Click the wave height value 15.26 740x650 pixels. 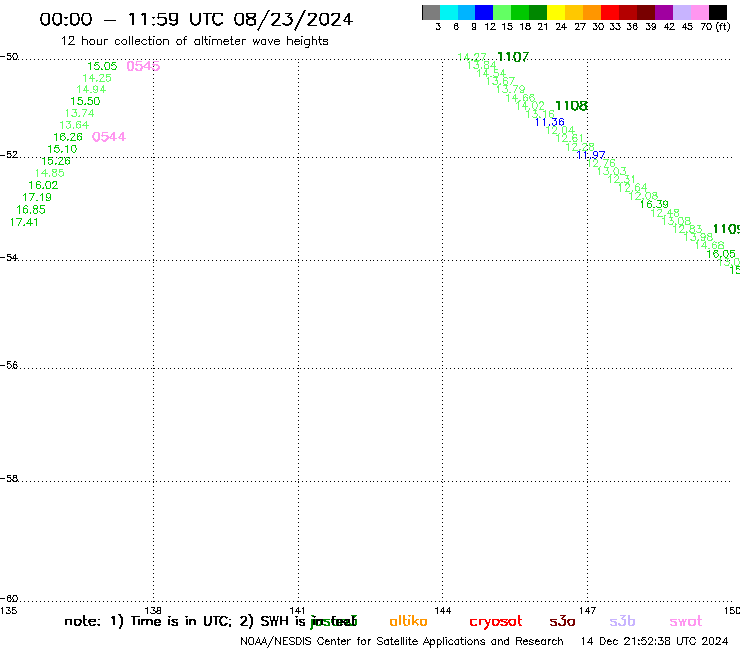coord(56,161)
